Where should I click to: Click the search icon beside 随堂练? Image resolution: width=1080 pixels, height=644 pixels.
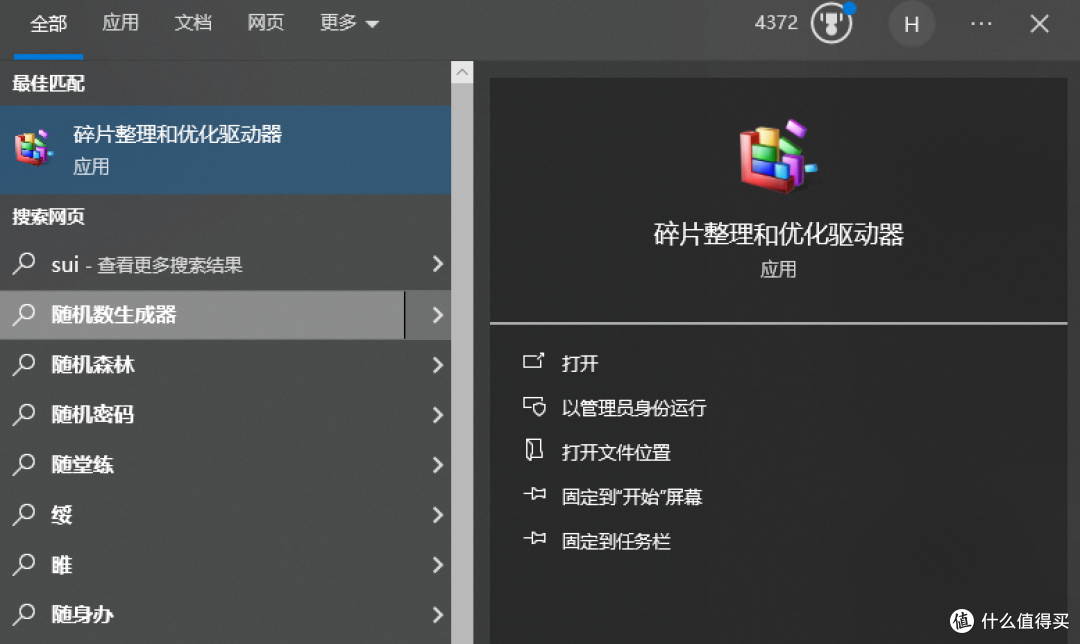[24, 464]
